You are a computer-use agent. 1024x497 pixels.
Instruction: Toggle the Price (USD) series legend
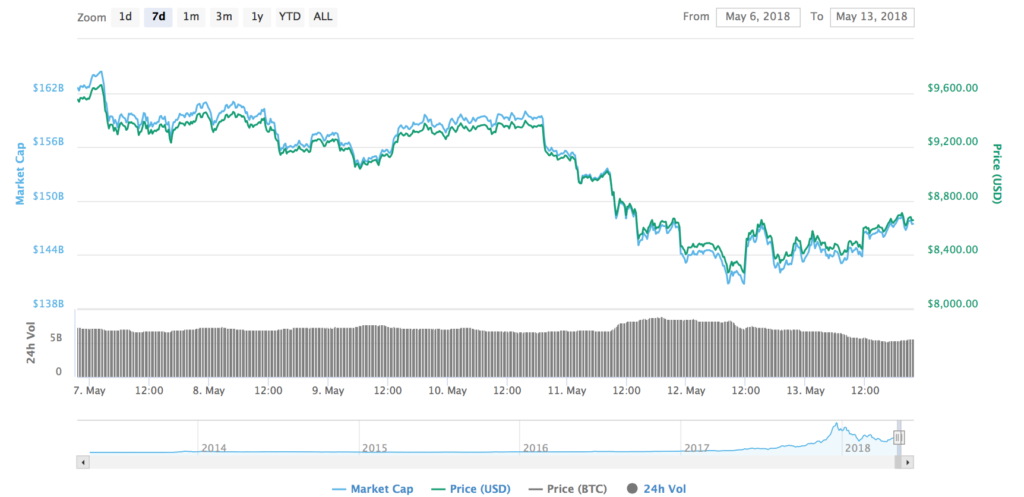pyautogui.click(x=470, y=489)
